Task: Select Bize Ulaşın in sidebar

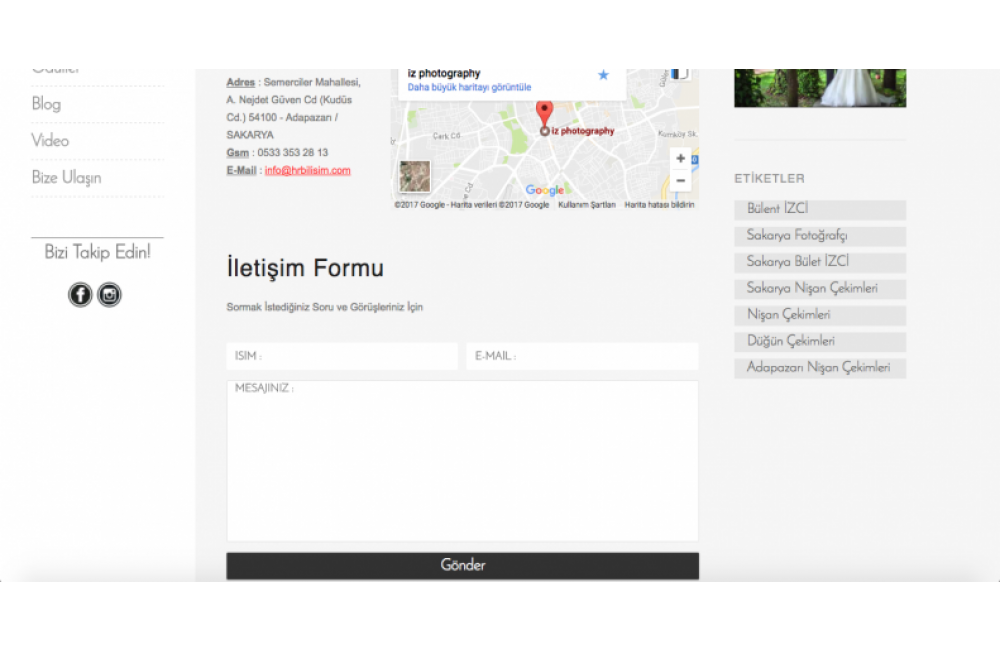Action: pyautogui.click(x=66, y=178)
